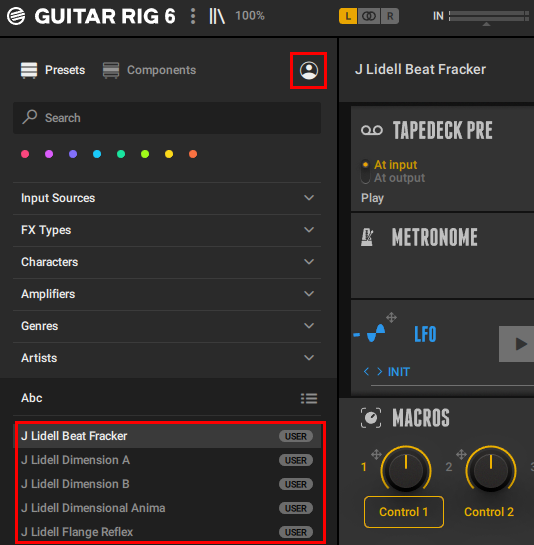This screenshot has width=534, height=545.
Task: Filter by the orange color tag
Action: [193, 154]
